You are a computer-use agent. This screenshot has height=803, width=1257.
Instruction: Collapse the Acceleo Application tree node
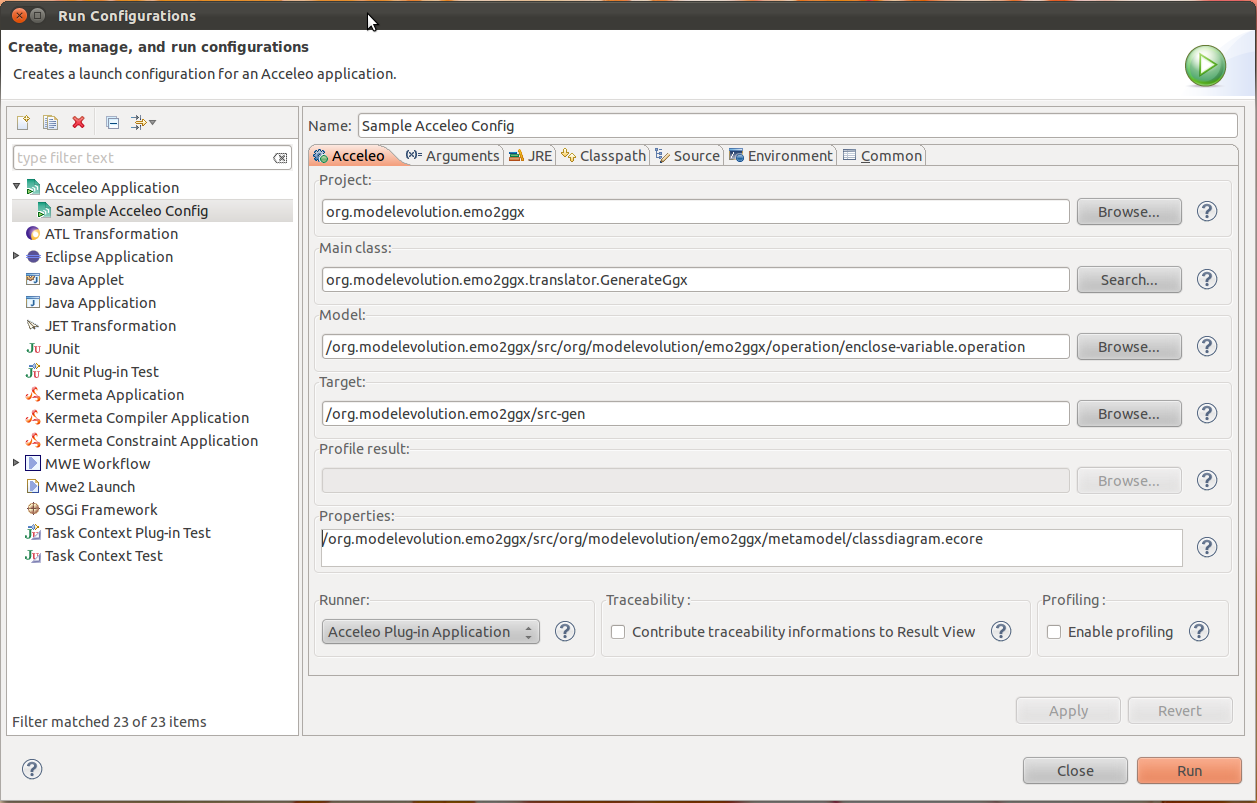(17, 187)
